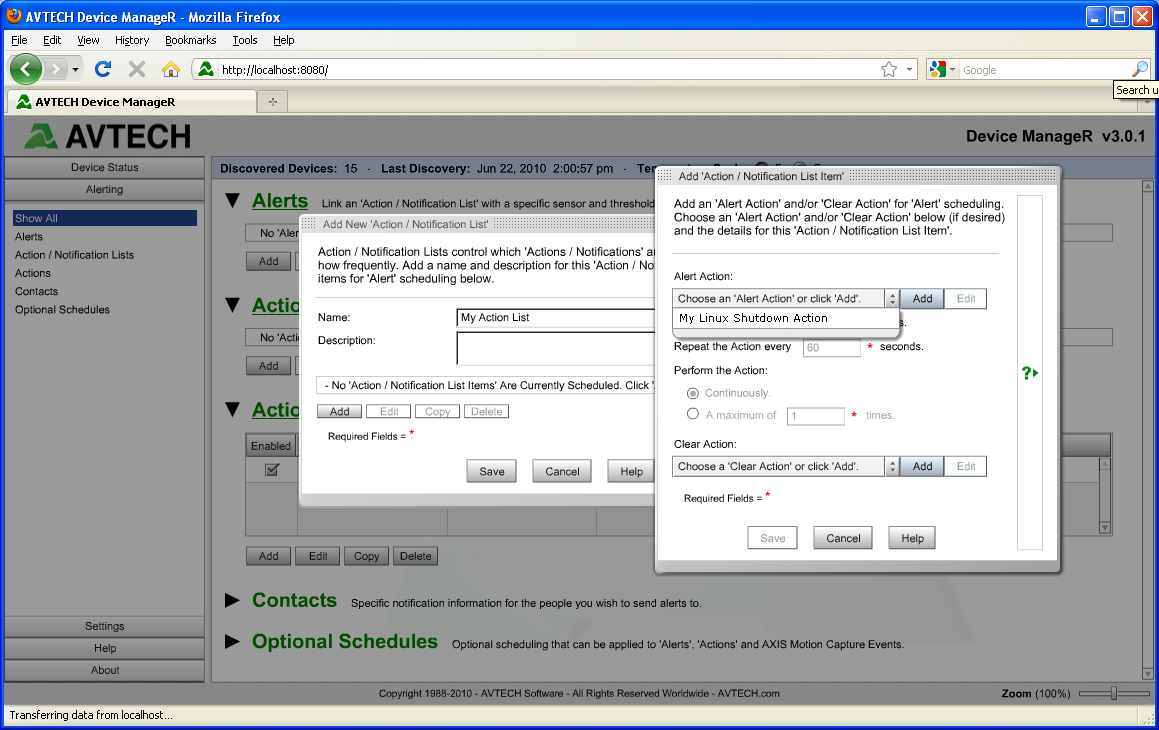Click the AVTECH logo in the header
This screenshot has height=730, width=1159.
107,136
